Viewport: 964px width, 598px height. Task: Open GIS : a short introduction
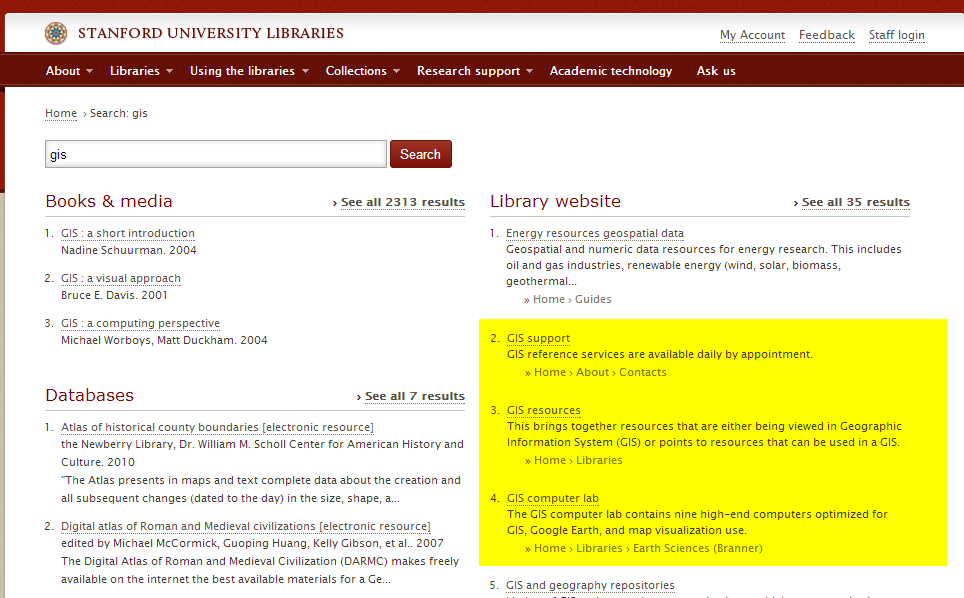(128, 234)
